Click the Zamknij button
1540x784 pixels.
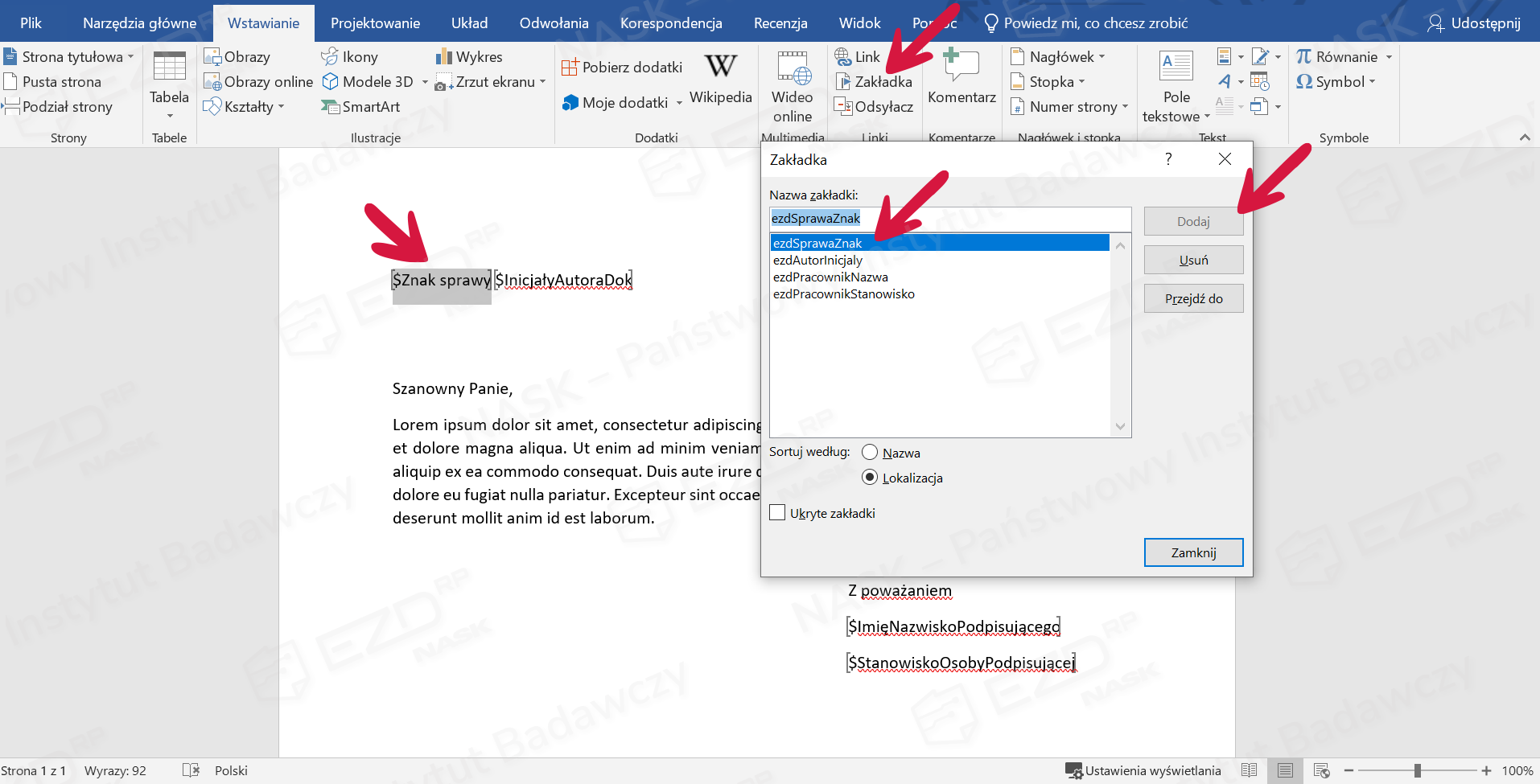(1193, 552)
